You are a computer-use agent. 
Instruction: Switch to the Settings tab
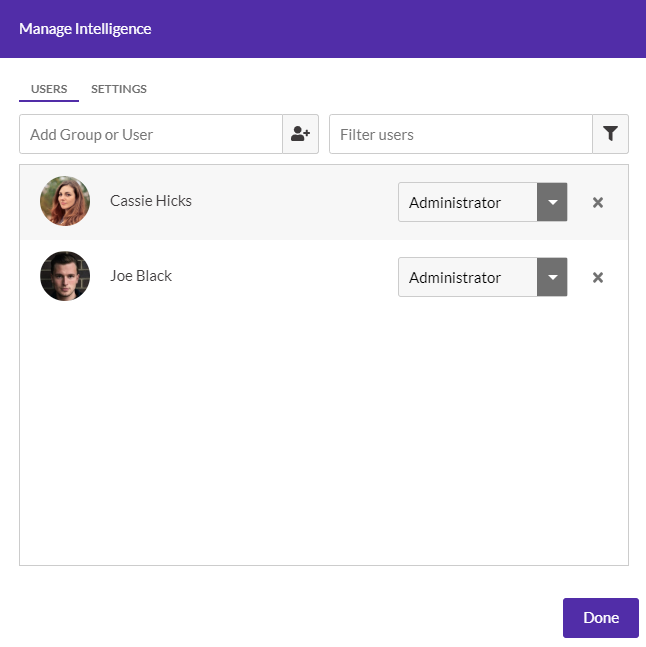click(119, 89)
